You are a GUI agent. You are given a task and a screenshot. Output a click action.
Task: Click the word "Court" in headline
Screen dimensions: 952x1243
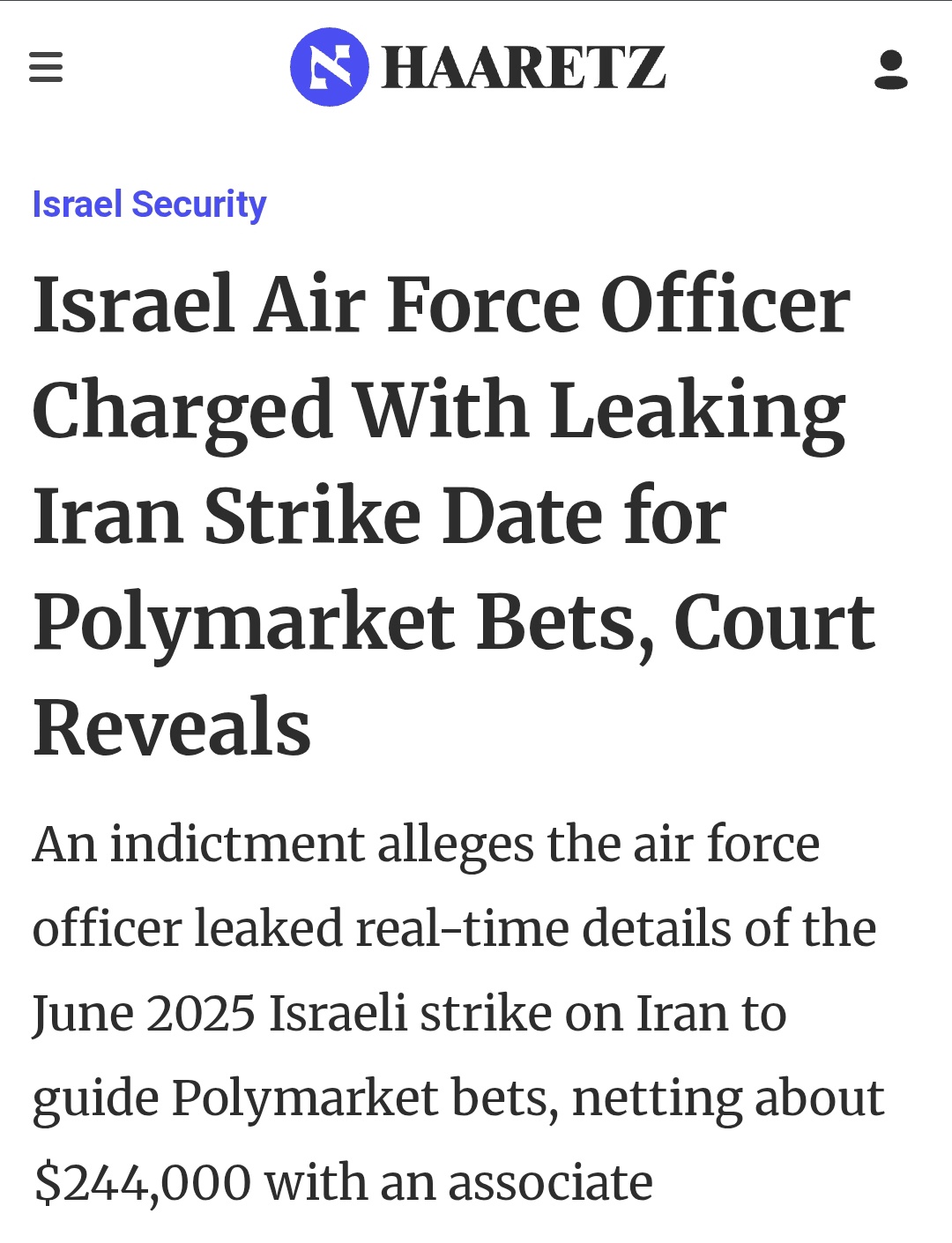click(774, 622)
